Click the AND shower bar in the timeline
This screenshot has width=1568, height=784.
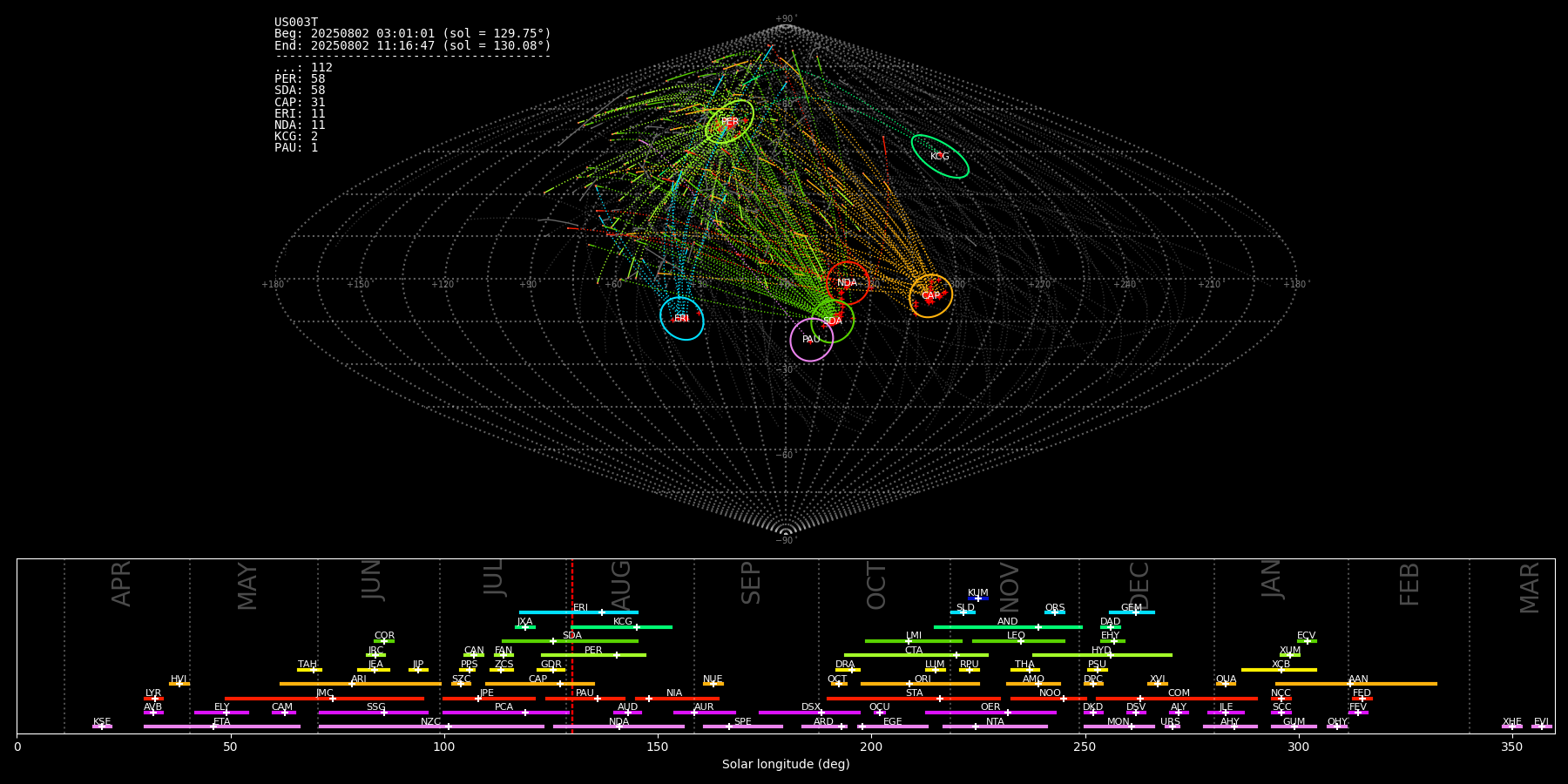(1008, 627)
